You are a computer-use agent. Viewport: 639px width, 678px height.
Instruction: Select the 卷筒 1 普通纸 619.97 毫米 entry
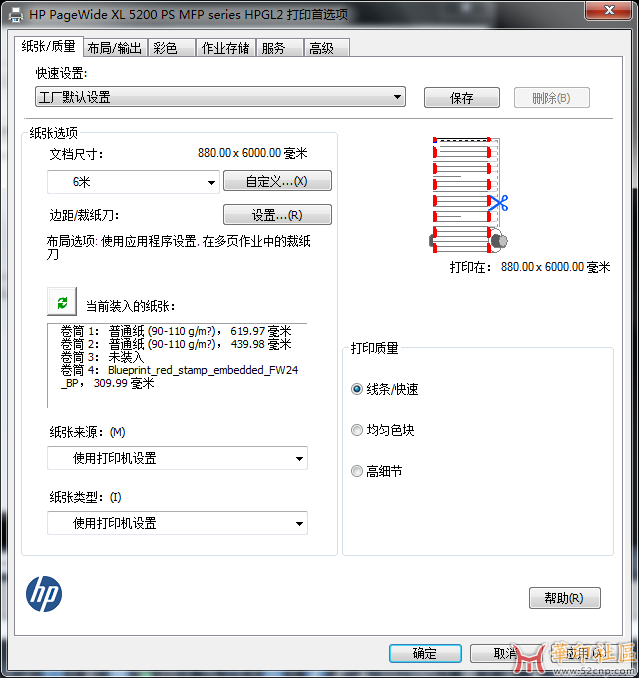[x=176, y=331]
